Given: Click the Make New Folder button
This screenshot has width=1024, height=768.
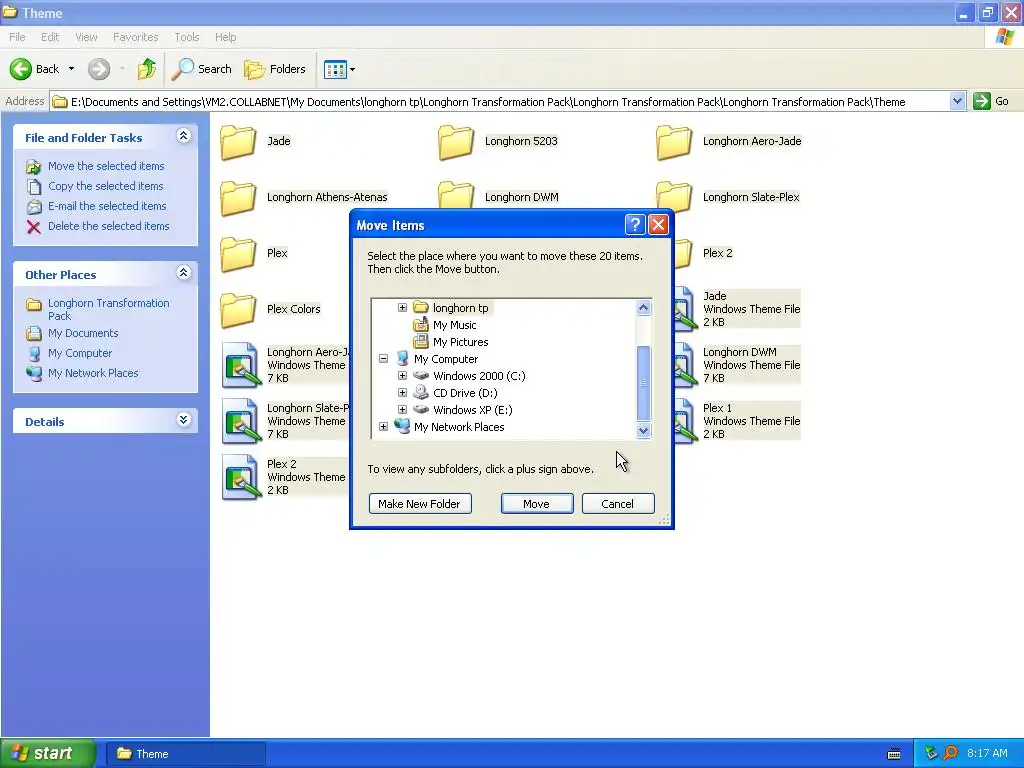Looking at the screenshot, I should 420,504.
